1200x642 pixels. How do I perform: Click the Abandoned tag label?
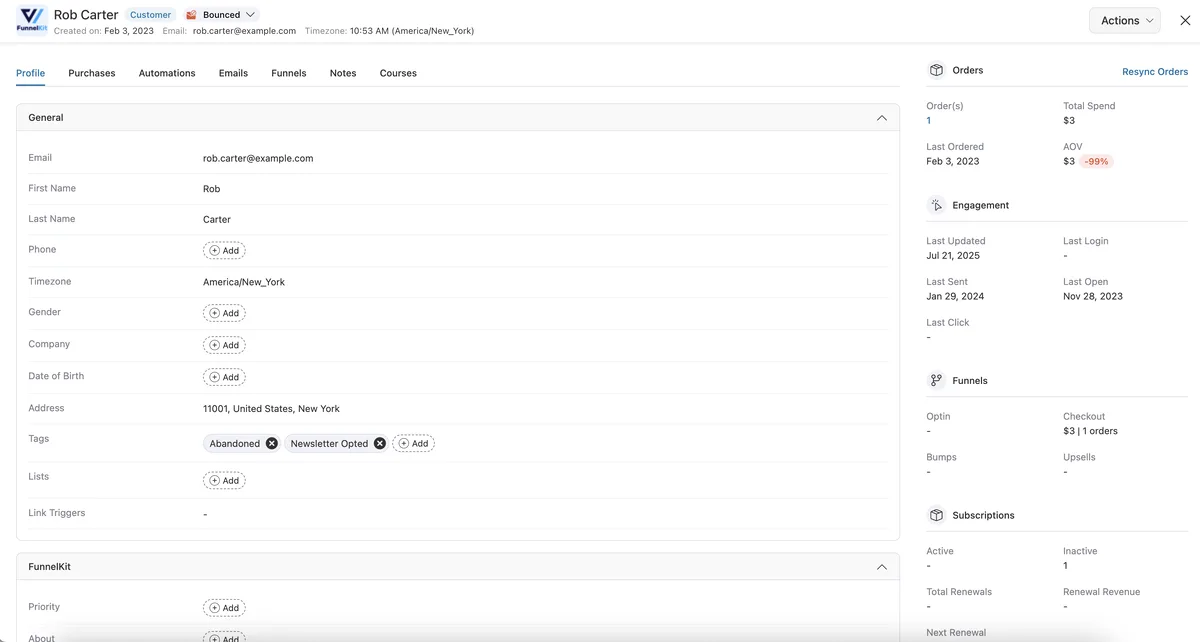[x=235, y=443]
